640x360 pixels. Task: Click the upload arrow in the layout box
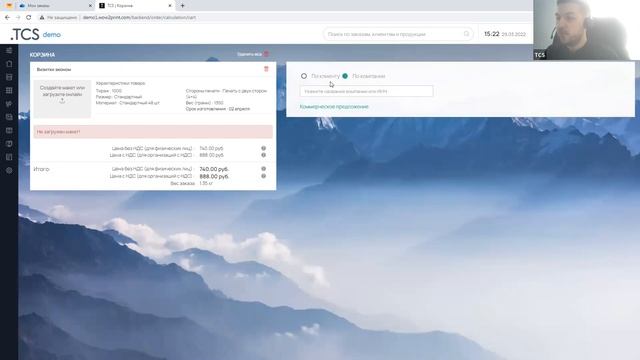point(62,101)
